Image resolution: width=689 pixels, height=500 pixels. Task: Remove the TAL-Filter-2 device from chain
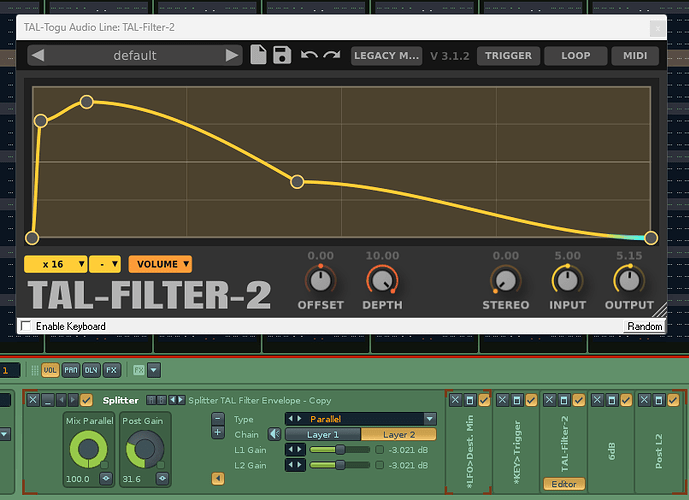[549, 400]
